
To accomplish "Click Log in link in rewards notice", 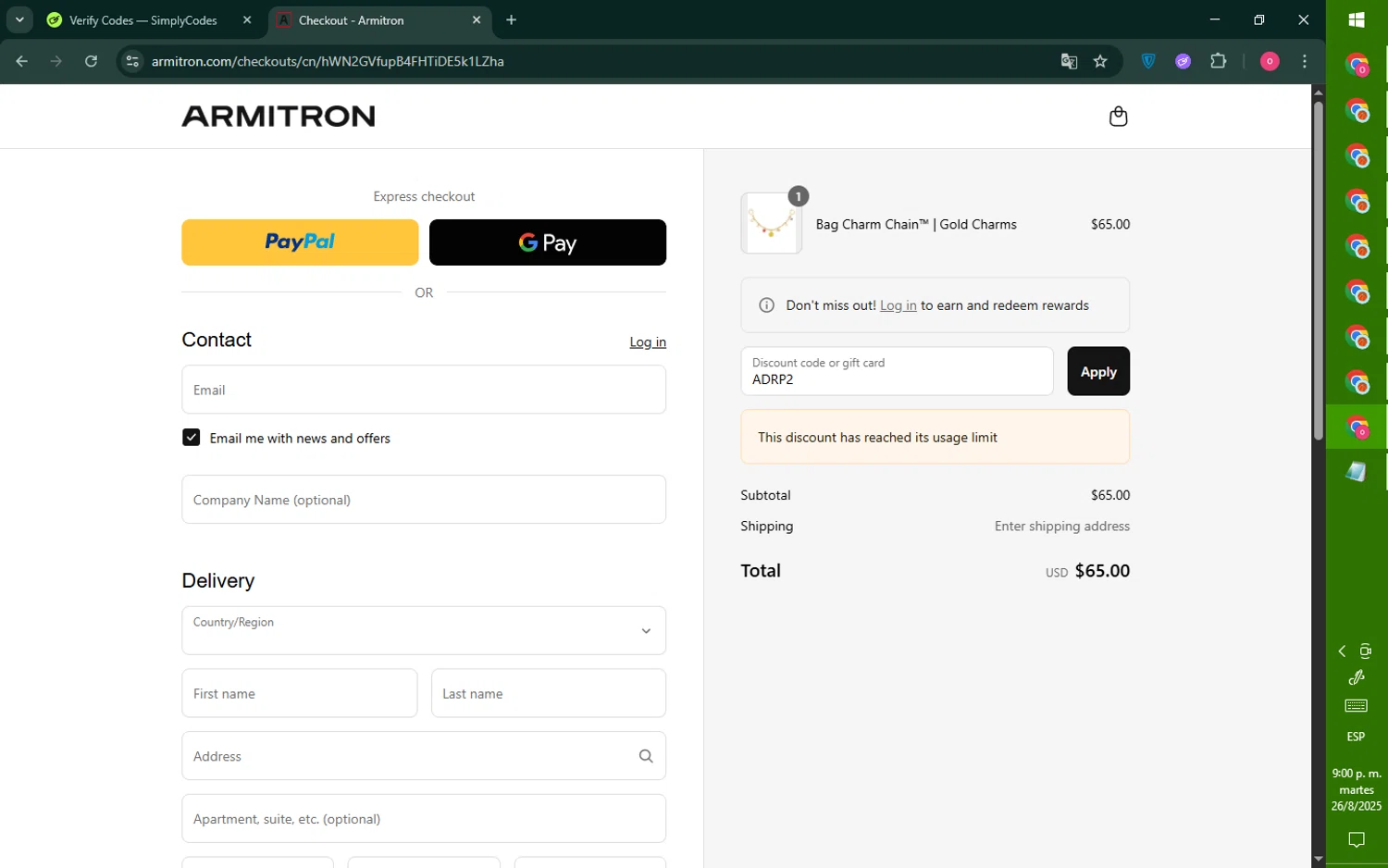I will pyautogui.click(x=898, y=305).
